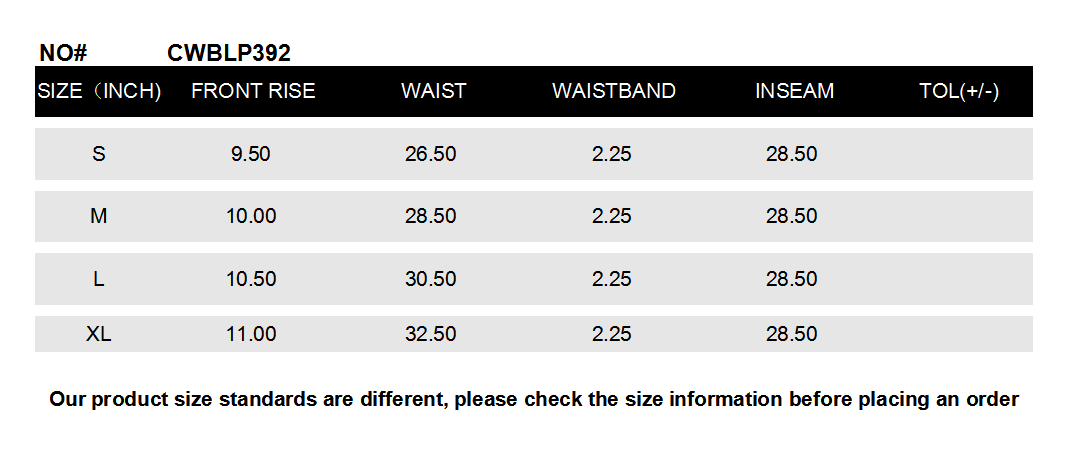Click the size L row label
Viewport: 1075px width, 476px height.
click(99, 279)
